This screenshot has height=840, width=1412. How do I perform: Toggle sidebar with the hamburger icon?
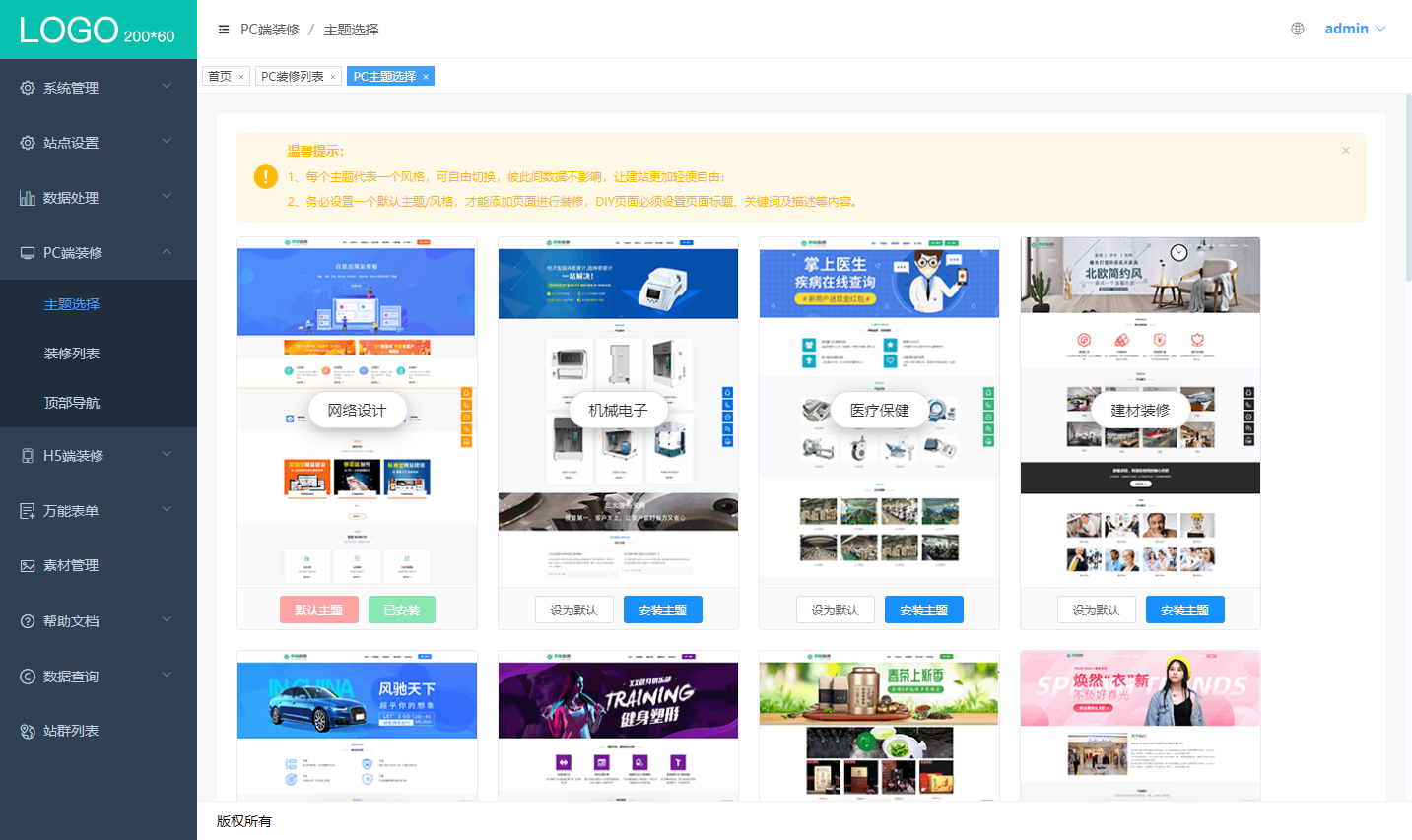click(224, 30)
